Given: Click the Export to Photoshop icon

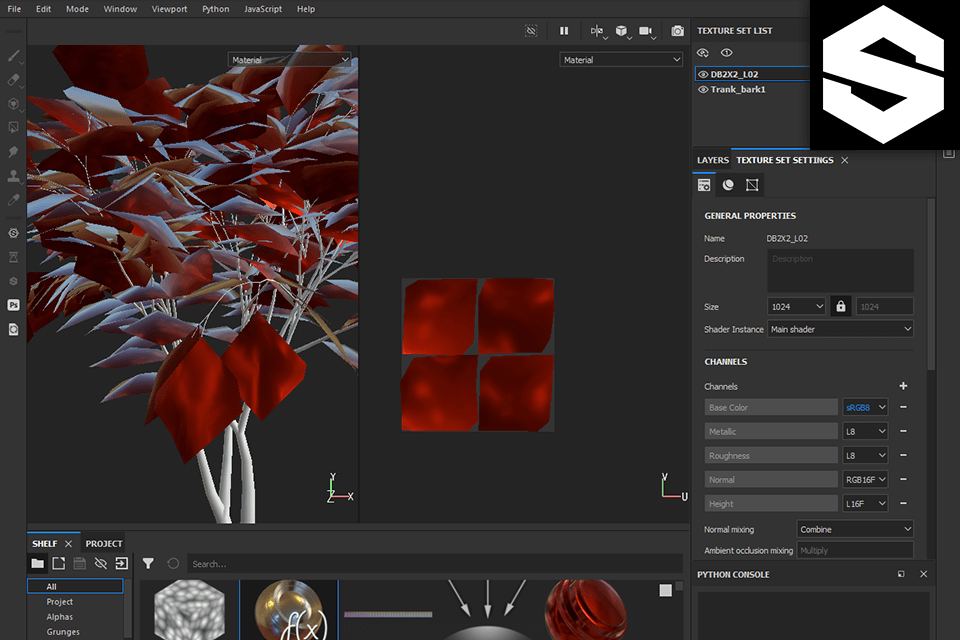Looking at the screenshot, I should click(13, 305).
